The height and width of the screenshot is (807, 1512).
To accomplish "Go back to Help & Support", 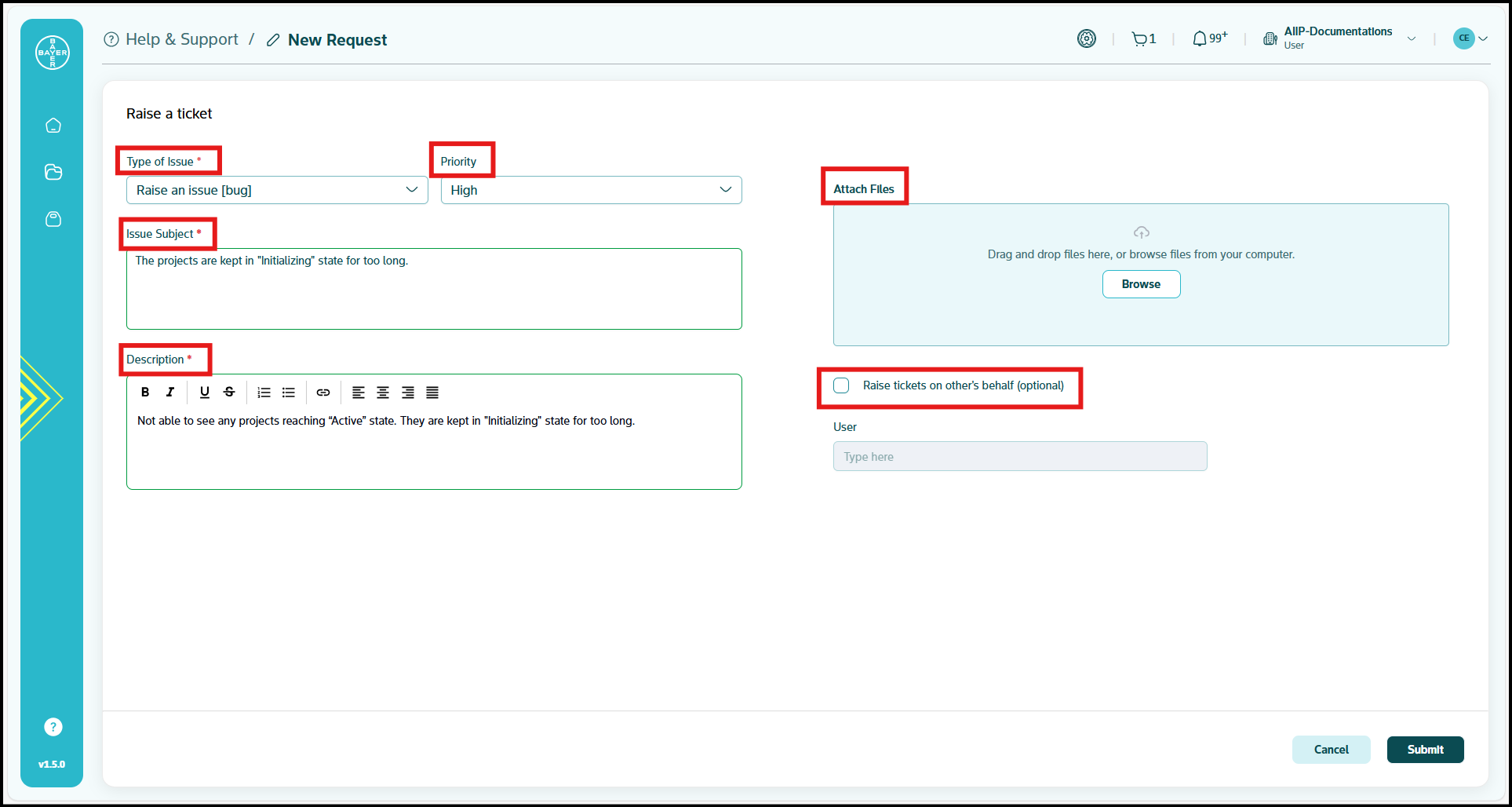I will coord(183,38).
